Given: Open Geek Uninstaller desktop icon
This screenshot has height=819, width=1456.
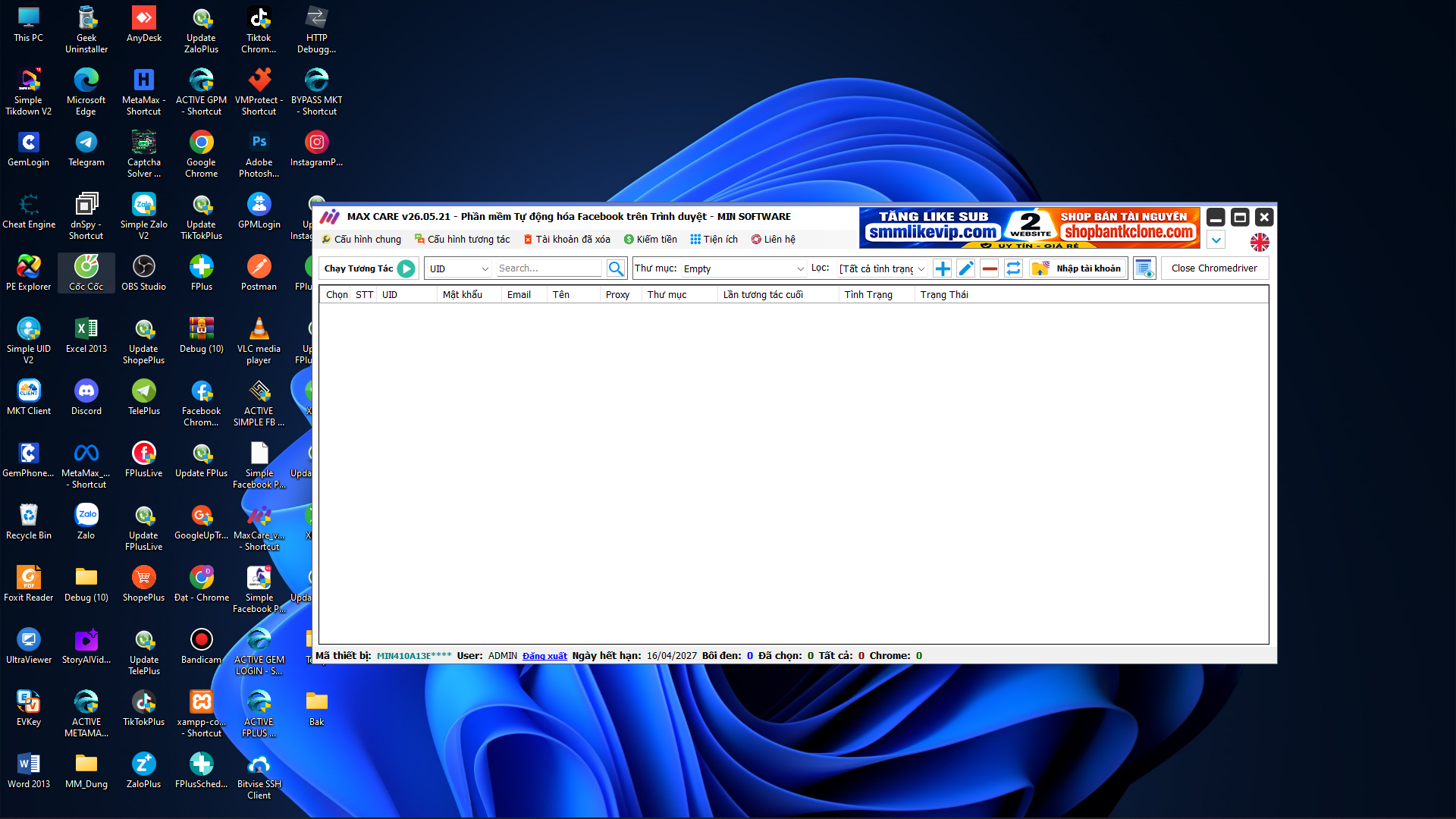Looking at the screenshot, I should (86, 30).
